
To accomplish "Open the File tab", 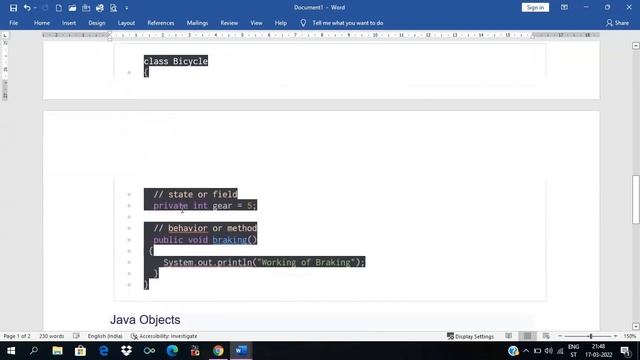I will (x=13, y=23).
